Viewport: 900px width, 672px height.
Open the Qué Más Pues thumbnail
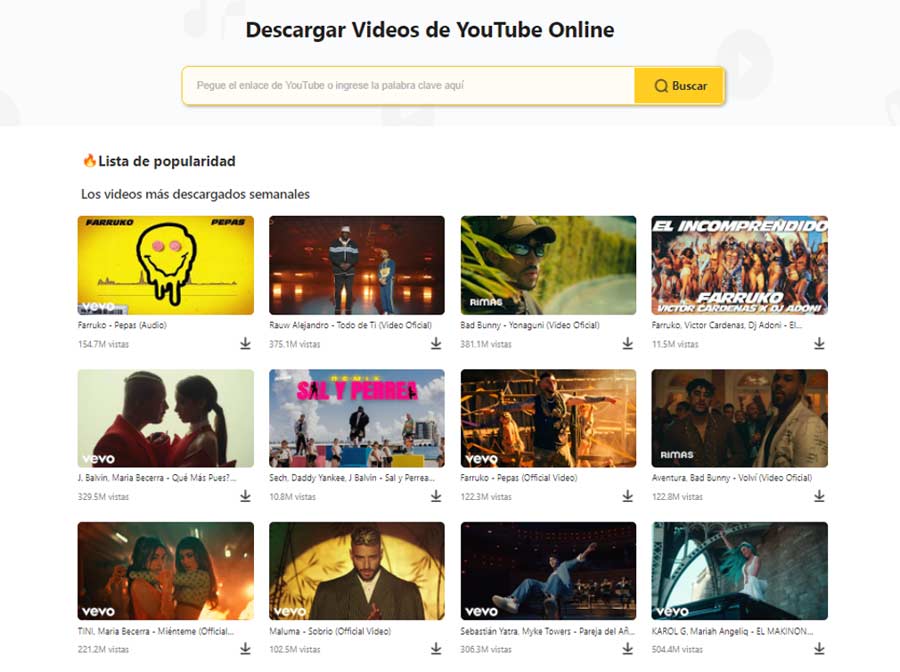pos(166,418)
